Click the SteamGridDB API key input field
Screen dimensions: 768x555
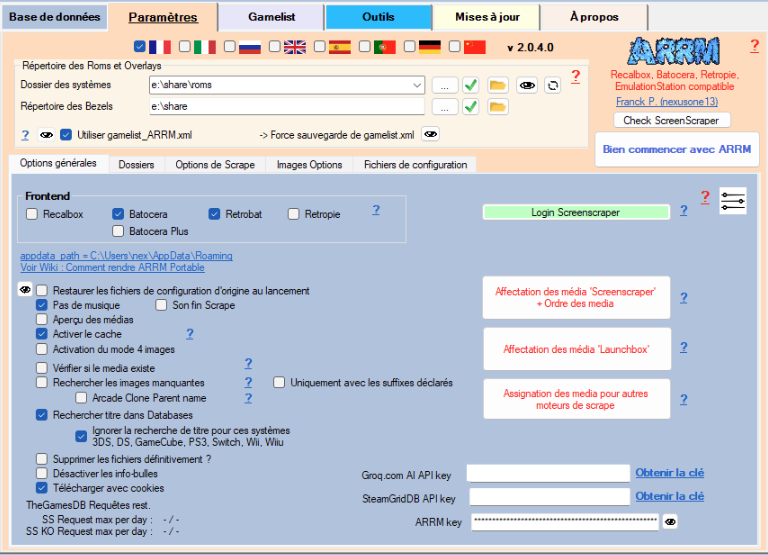[x=549, y=497]
